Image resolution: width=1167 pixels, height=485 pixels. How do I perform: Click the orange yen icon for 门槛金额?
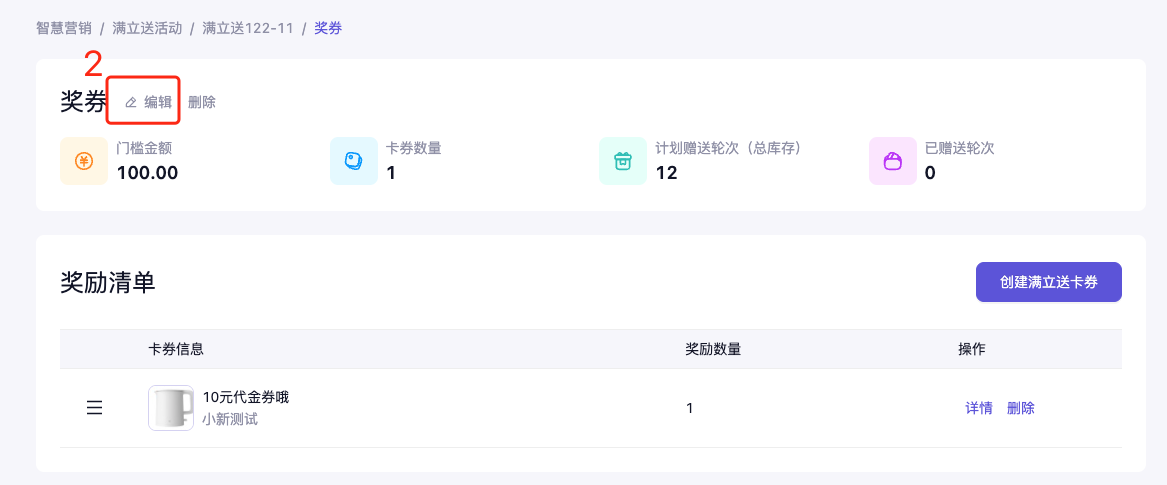[x=84, y=161]
